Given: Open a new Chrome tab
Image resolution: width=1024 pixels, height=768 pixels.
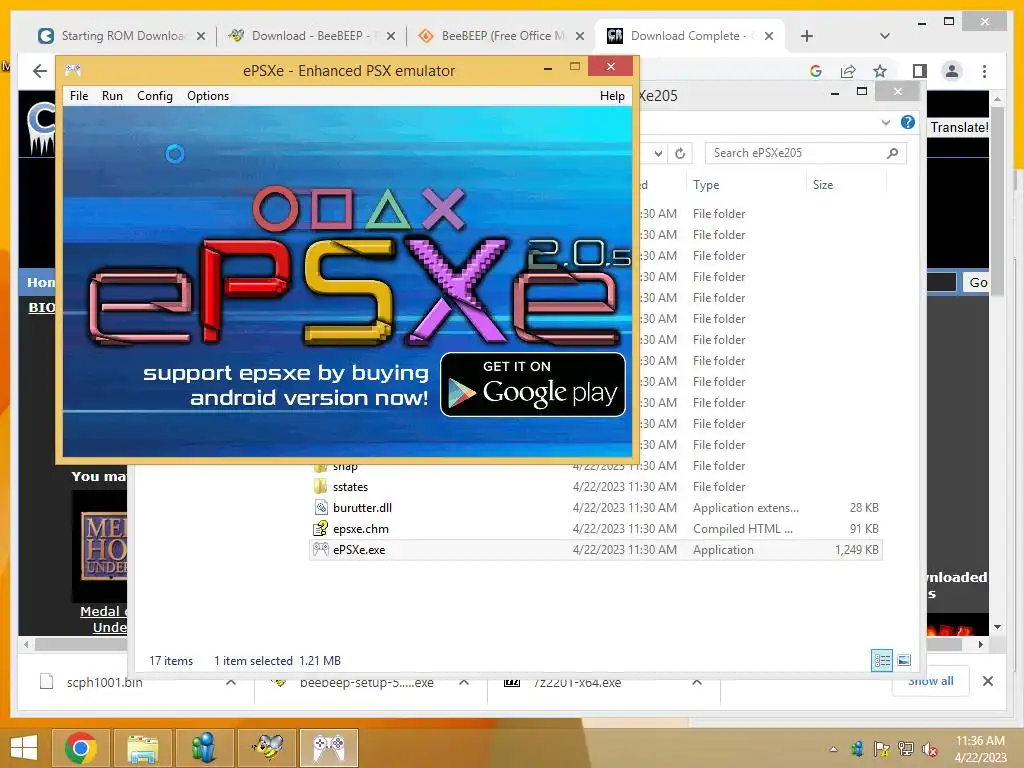Looking at the screenshot, I should [807, 36].
